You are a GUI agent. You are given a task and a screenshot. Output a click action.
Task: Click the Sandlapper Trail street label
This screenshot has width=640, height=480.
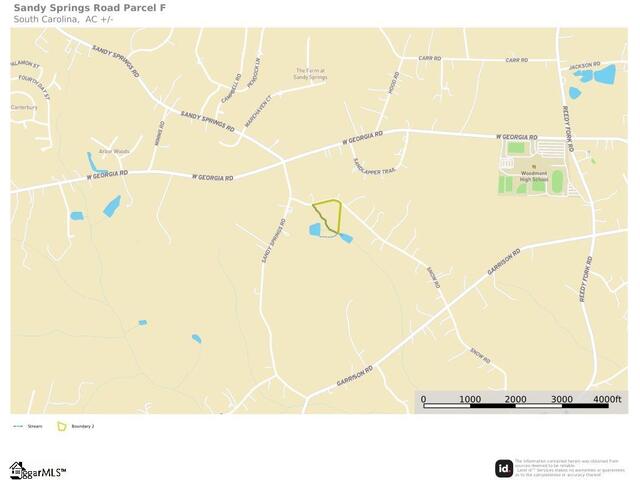click(373, 167)
